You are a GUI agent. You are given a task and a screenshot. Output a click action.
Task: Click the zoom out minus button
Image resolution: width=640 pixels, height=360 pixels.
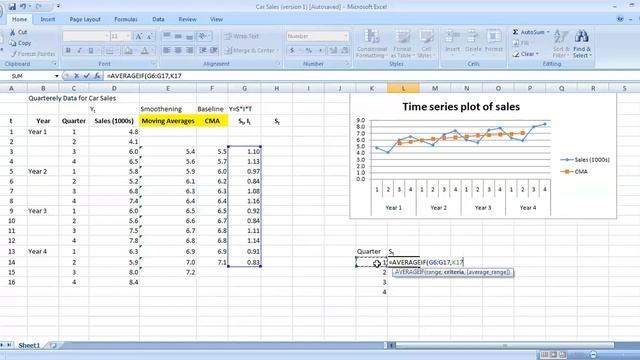tap(593, 355)
